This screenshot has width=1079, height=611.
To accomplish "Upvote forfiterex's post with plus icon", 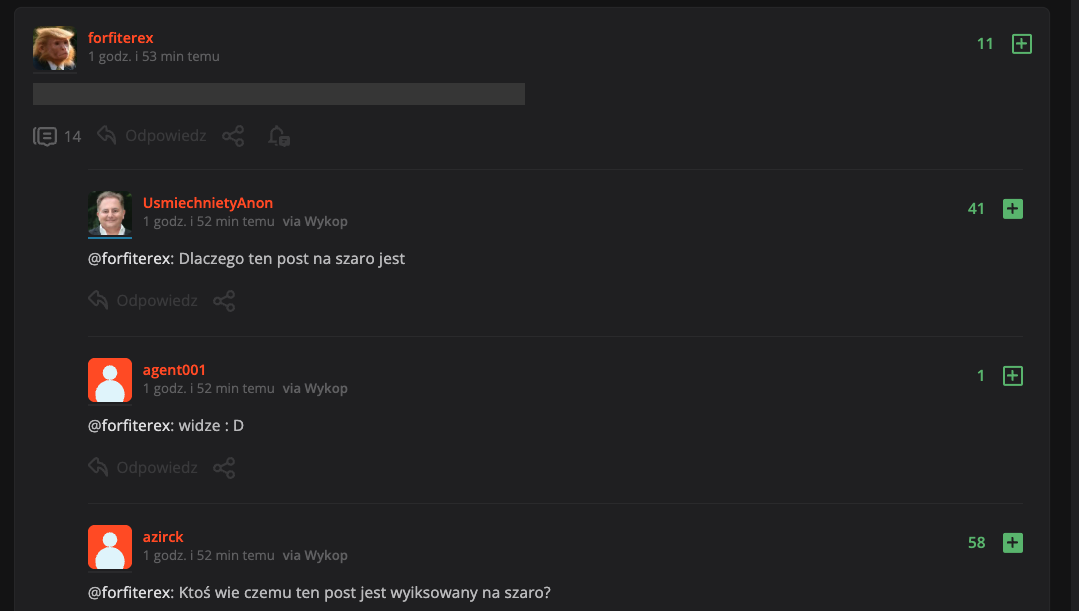I will [1021, 44].
